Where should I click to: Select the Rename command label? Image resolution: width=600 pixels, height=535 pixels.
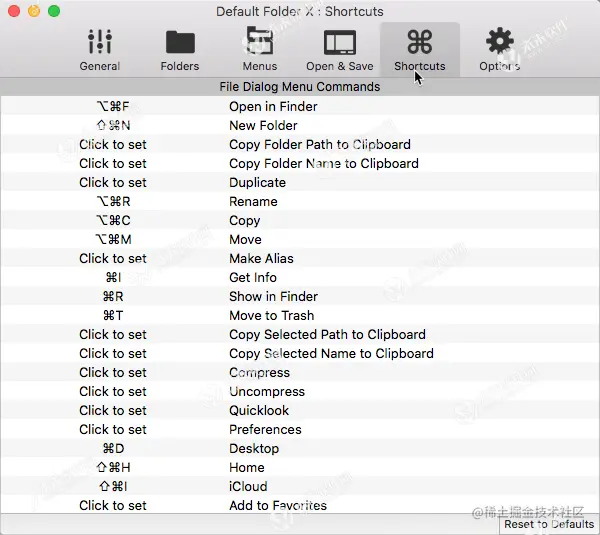coord(253,202)
